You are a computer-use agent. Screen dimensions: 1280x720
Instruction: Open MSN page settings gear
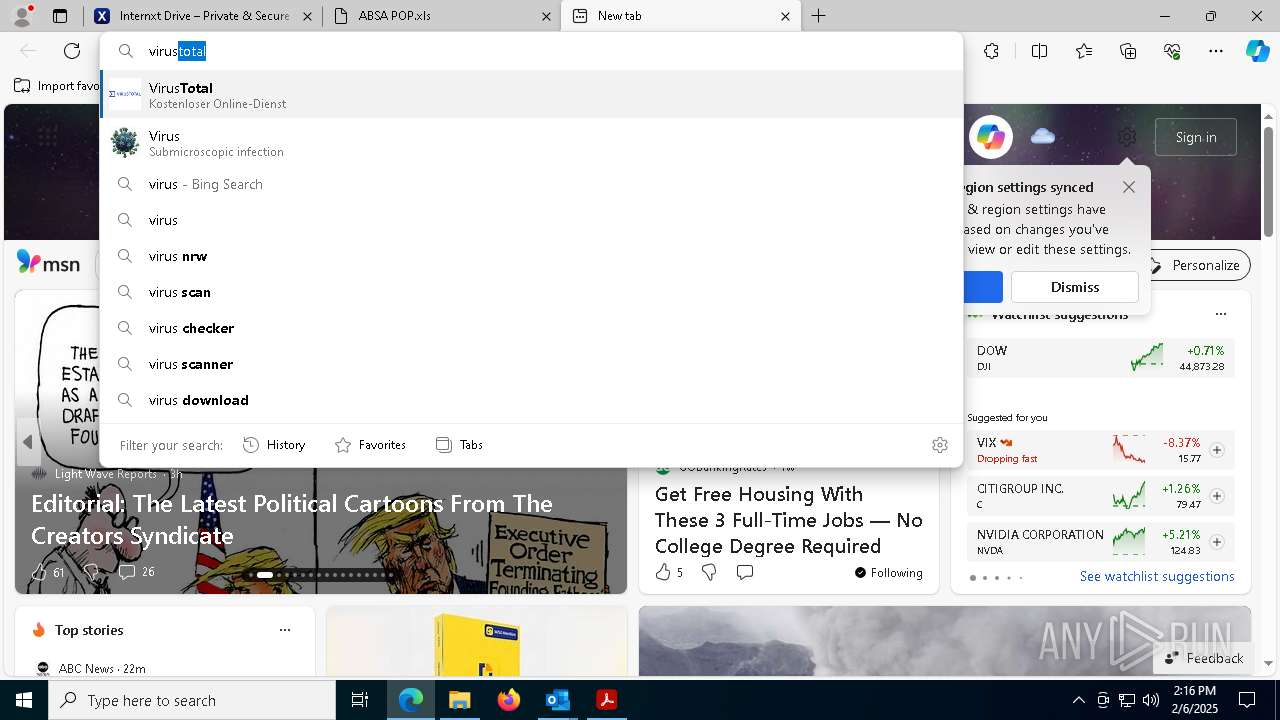(1127, 137)
